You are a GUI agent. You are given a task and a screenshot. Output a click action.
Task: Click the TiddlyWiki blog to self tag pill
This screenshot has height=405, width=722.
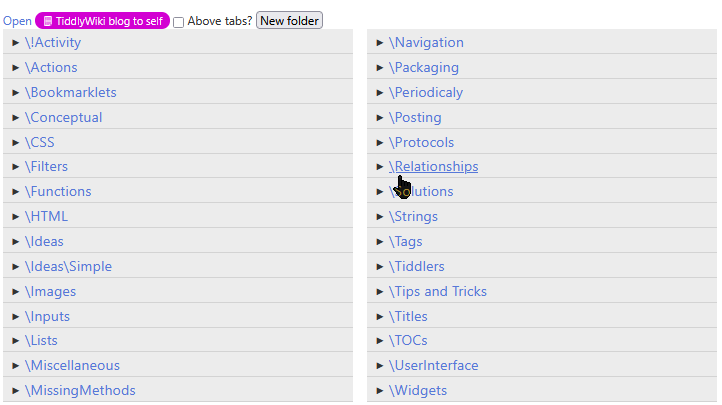point(102,21)
